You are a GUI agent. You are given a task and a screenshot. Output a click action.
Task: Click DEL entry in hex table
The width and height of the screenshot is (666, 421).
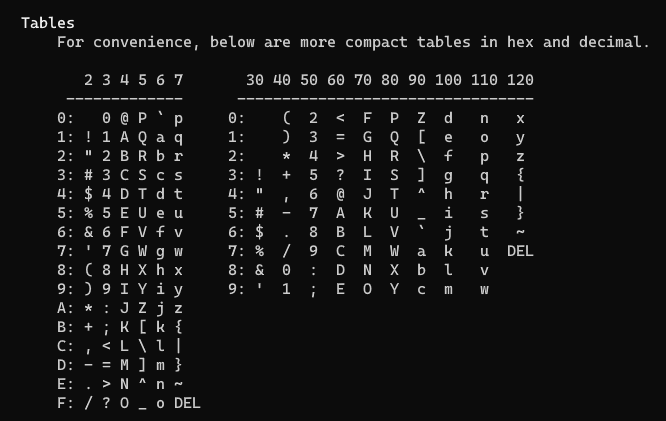[x=187, y=403]
